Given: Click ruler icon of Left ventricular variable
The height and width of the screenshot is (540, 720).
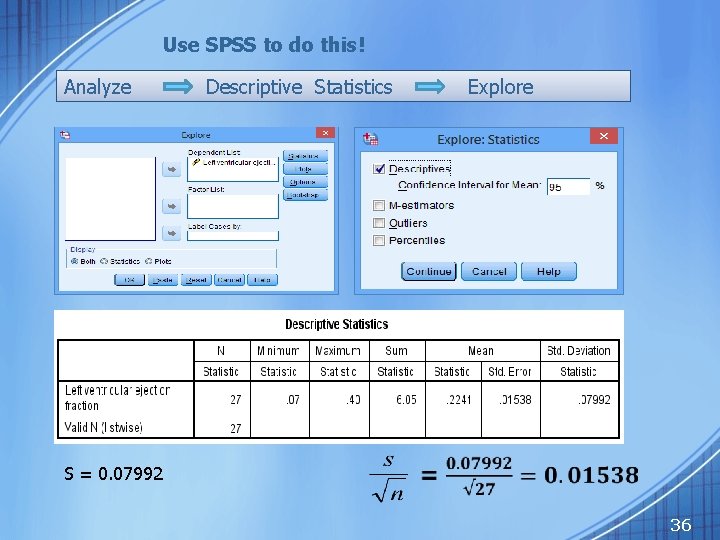Looking at the screenshot, I should pyautogui.click(x=196, y=163).
